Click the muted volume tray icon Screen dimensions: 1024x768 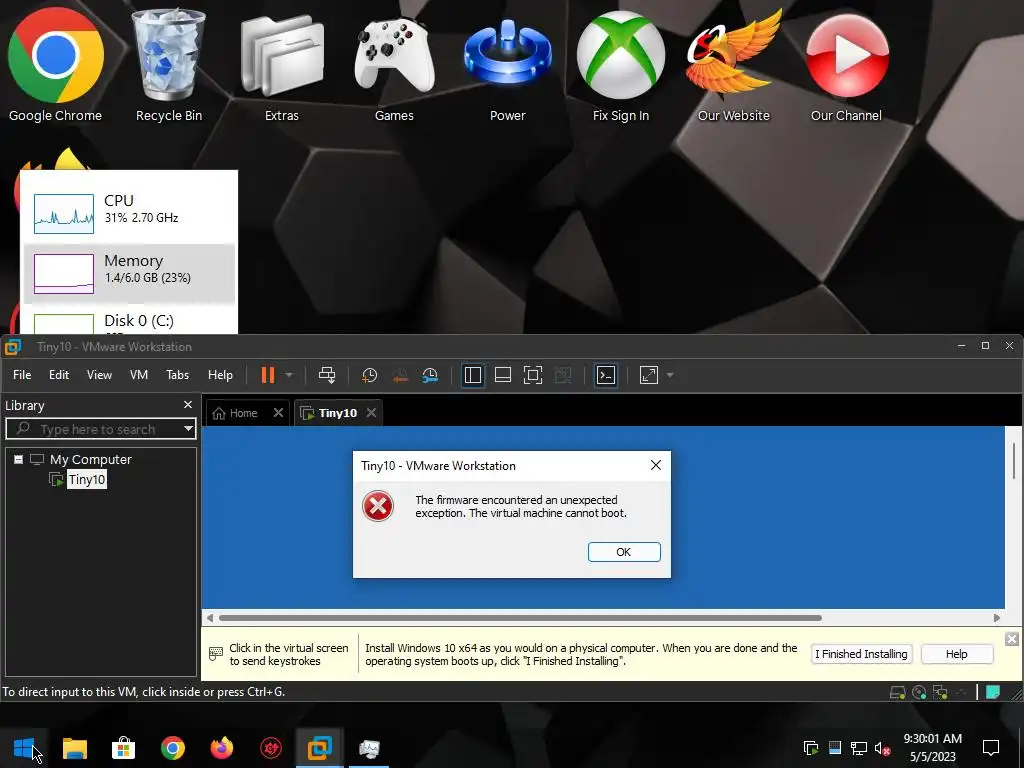pyautogui.click(x=882, y=748)
